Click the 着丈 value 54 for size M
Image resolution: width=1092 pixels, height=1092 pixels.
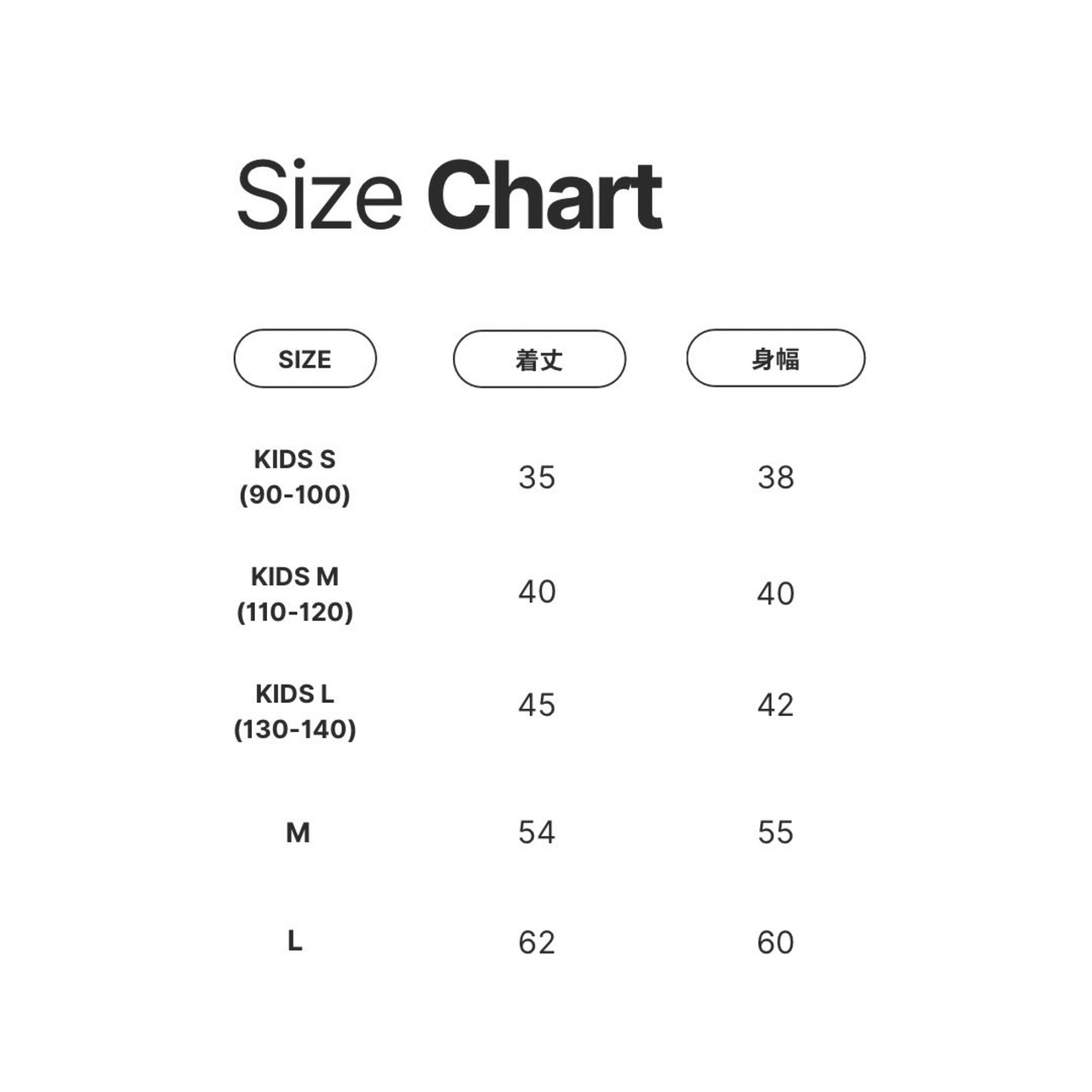coord(537,832)
